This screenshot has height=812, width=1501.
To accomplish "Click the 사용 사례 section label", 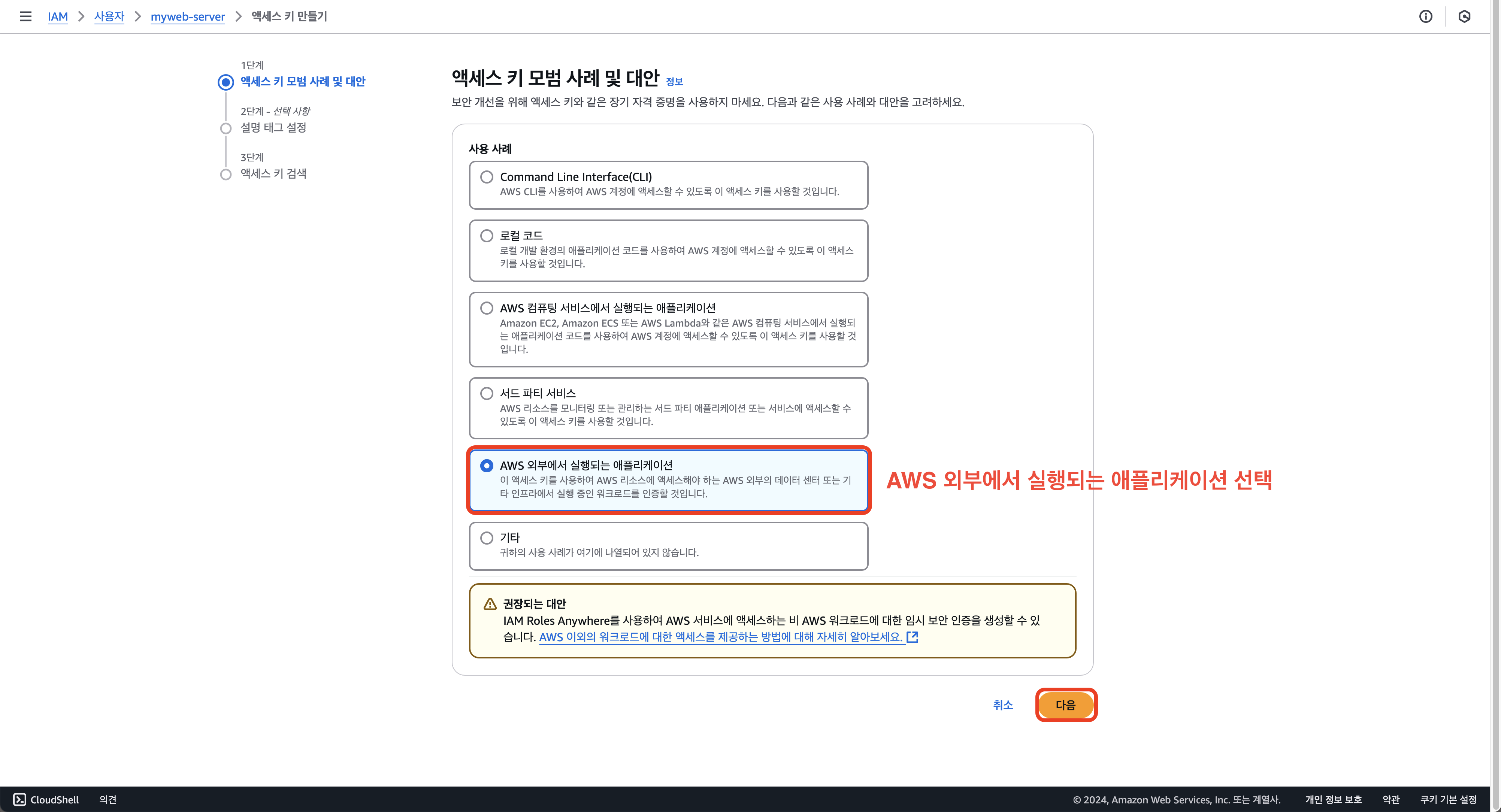I will [x=490, y=149].
